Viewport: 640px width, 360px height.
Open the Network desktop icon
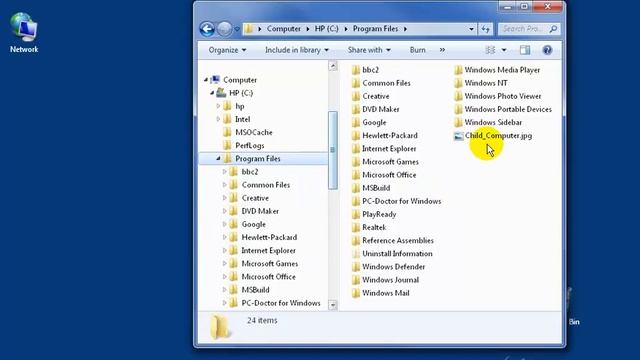click(24, 33)
